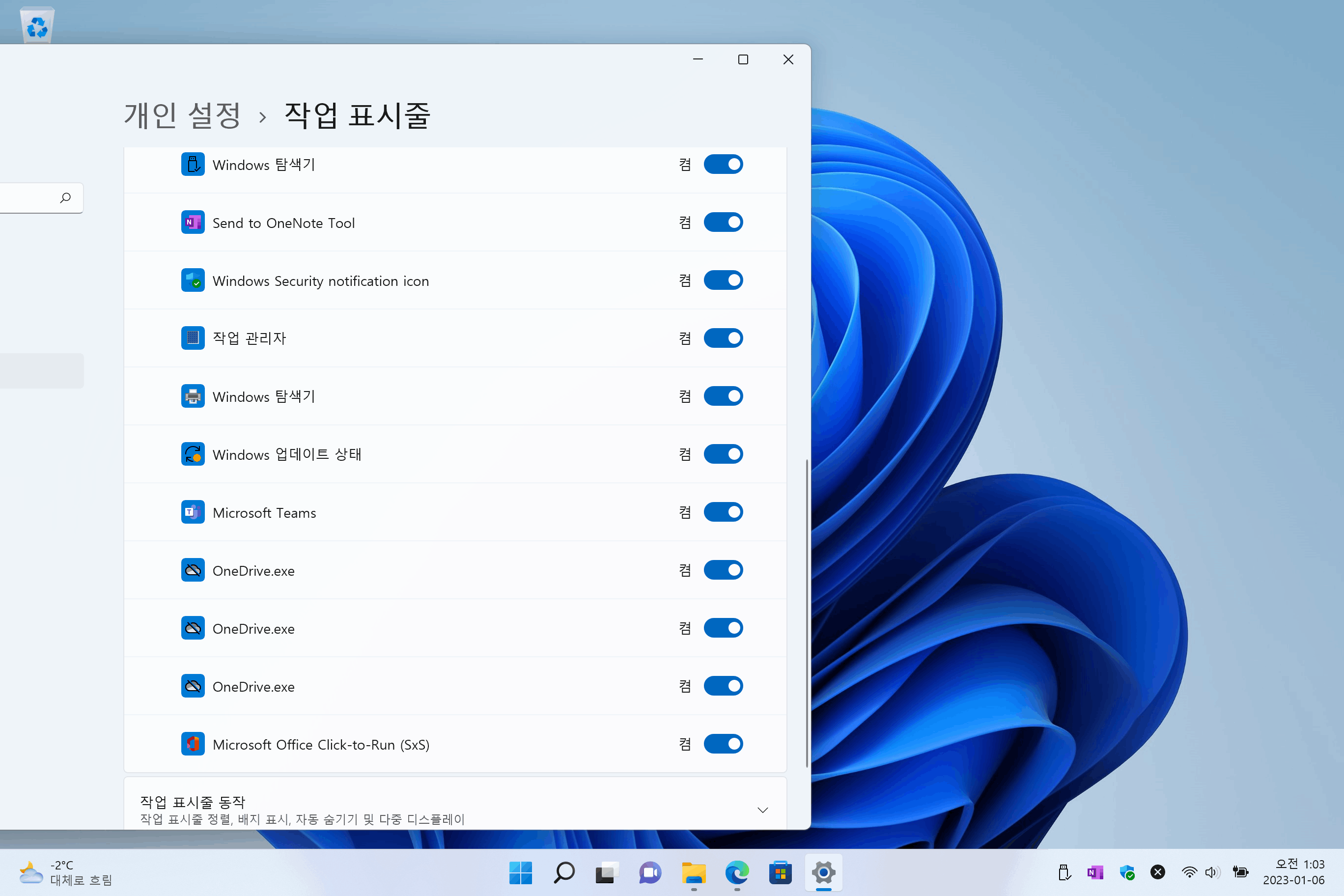Click the Windows 업데이트 상태 icon
The width and height of the screenshot is (1344, 896).
pyautogui.click(x=193, y=454)
